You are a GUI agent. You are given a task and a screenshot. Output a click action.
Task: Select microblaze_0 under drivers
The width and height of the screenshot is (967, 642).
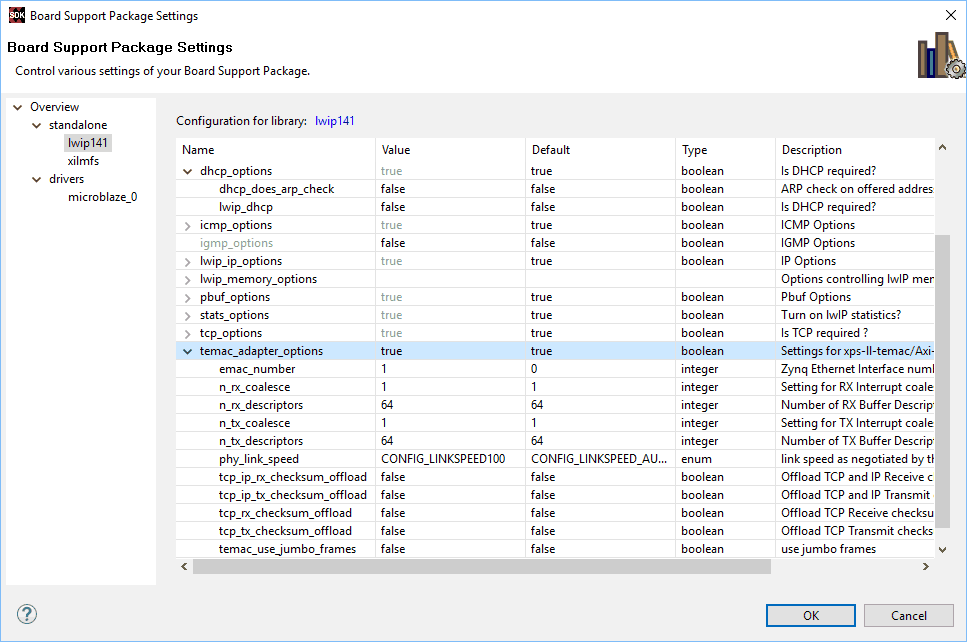point(102,197)
